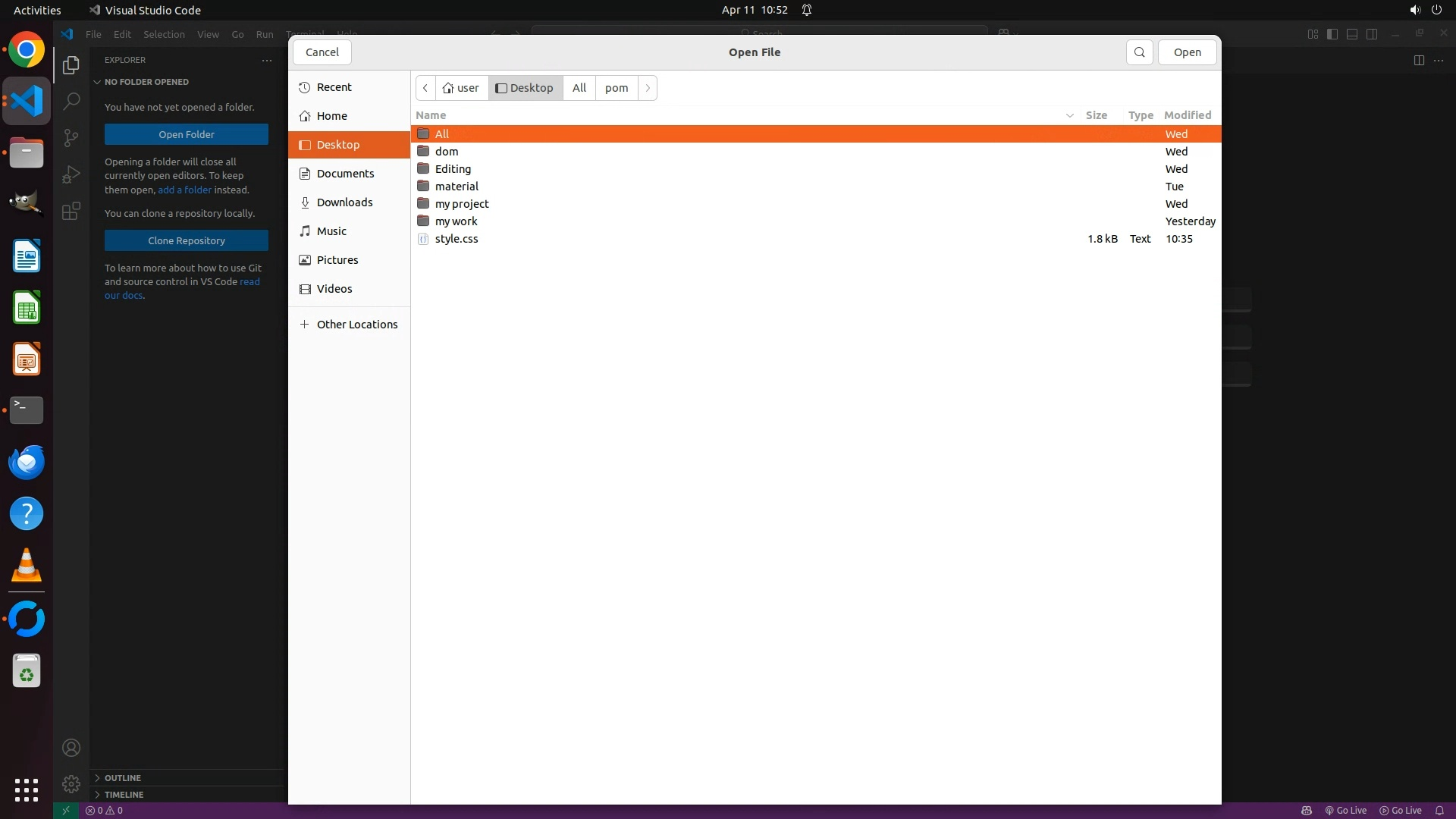The height and width of the screenshot is (819, 1456).
Task: Toggle the sort arrow on Name column
Action: pyautogui.click(x=1069, y=115)
